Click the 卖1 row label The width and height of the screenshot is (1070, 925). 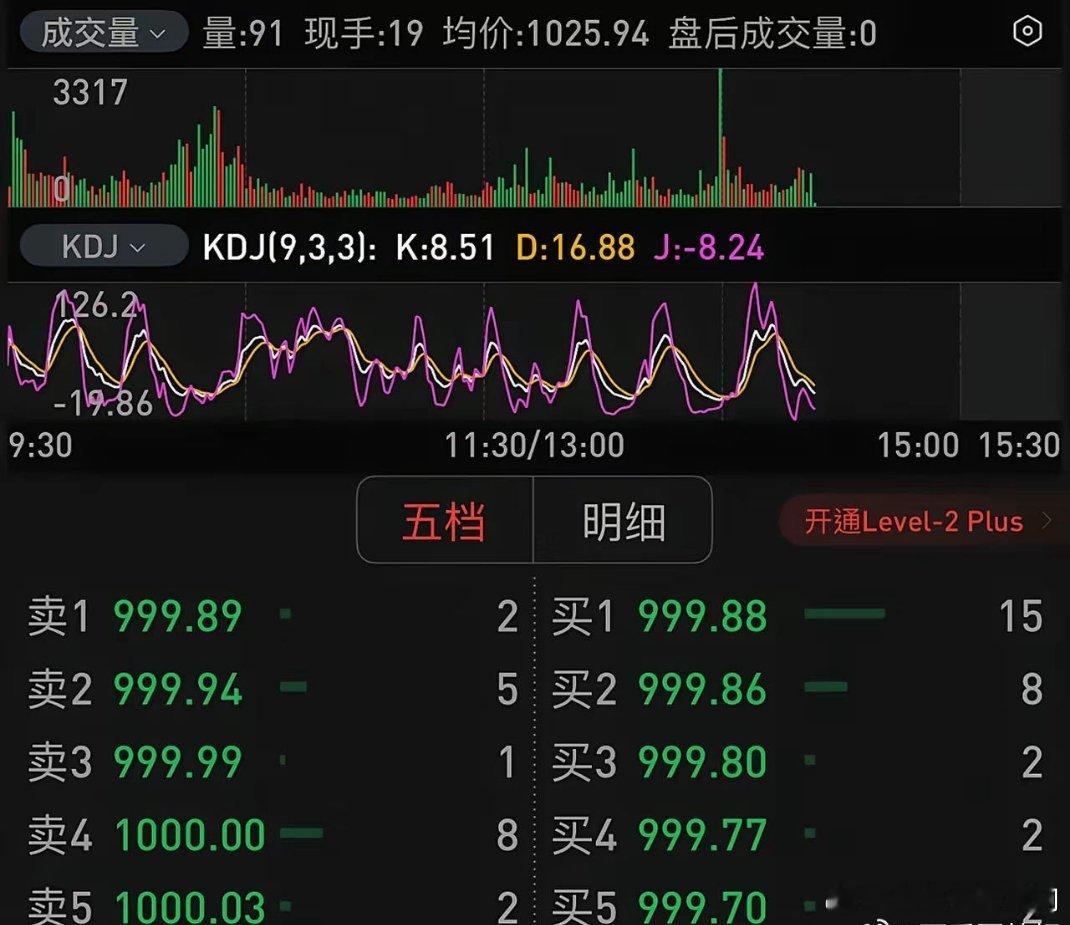coord(59,617)
